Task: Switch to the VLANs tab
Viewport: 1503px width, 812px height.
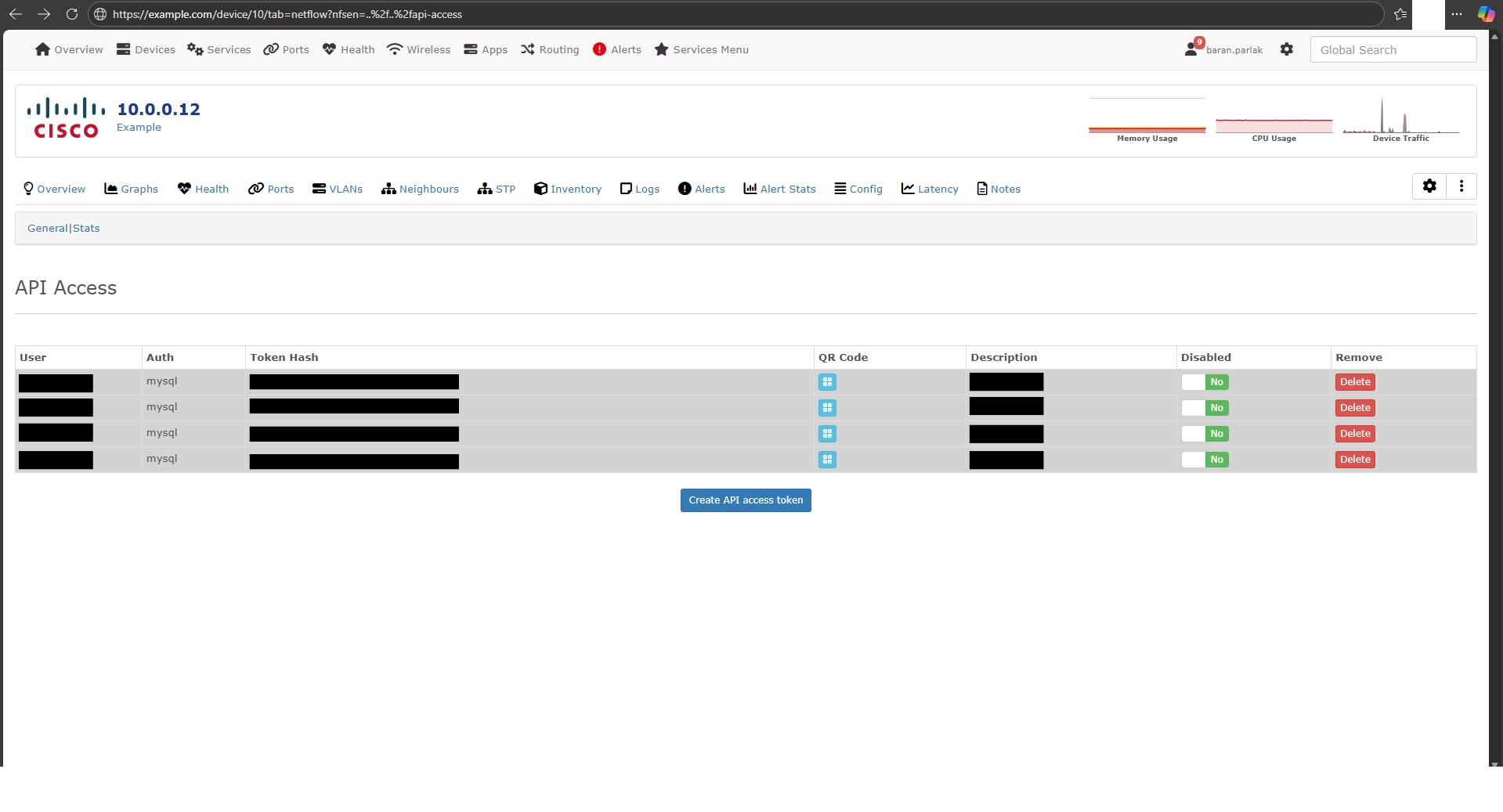Action: pyautogui.click(x=338, y=189)
